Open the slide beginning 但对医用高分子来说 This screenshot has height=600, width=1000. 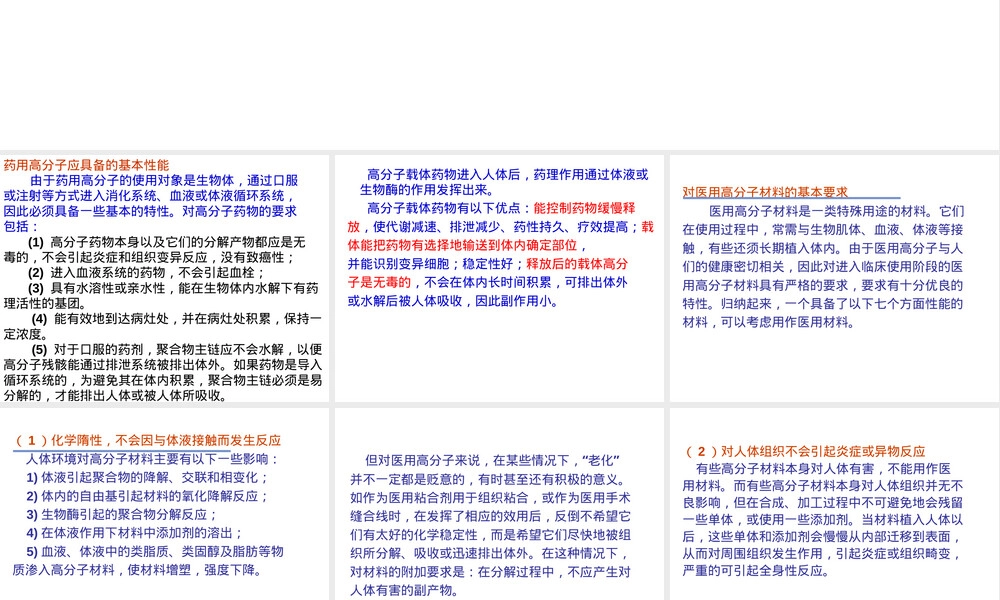pyautogui.click(x=499, y=504)
